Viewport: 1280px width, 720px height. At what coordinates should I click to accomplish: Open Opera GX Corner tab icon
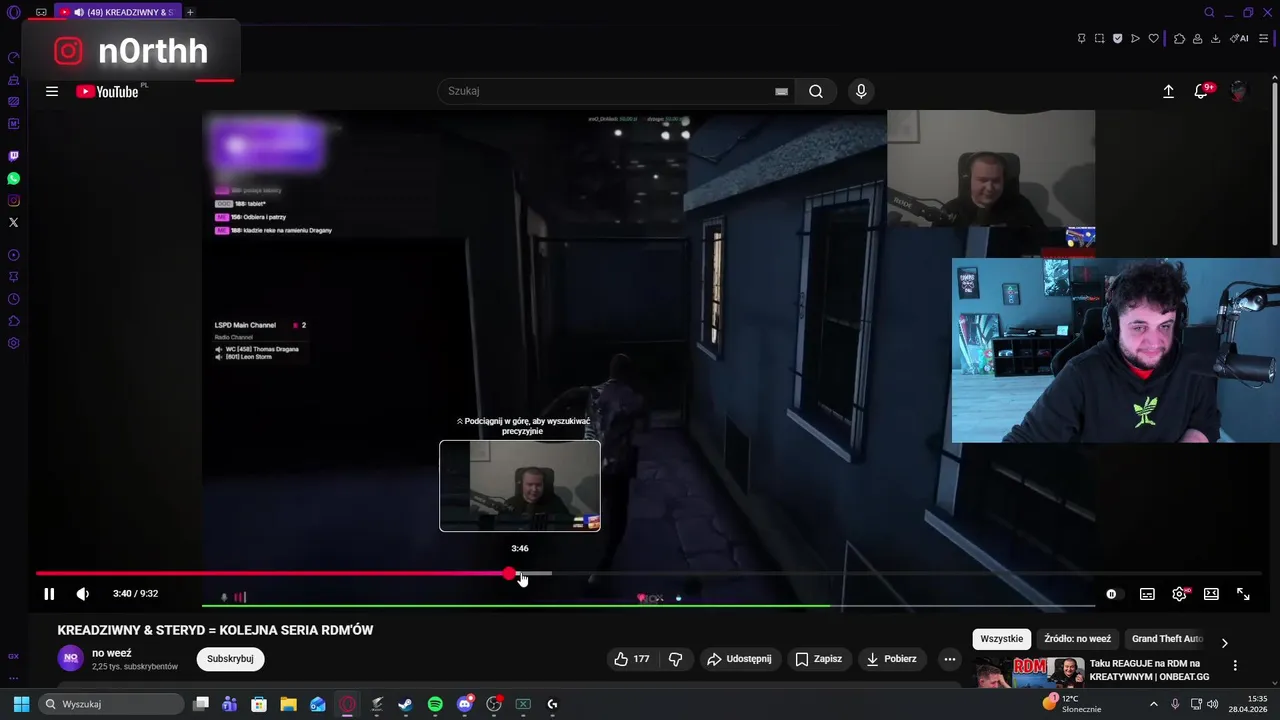click(41, 12)
